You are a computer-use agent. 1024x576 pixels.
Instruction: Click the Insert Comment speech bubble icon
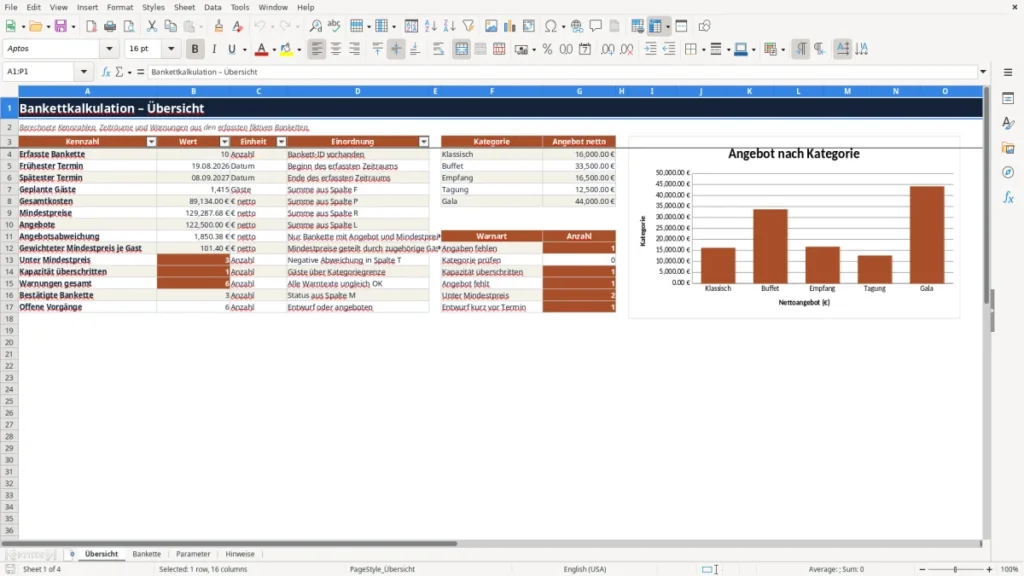tap(596, 26)
